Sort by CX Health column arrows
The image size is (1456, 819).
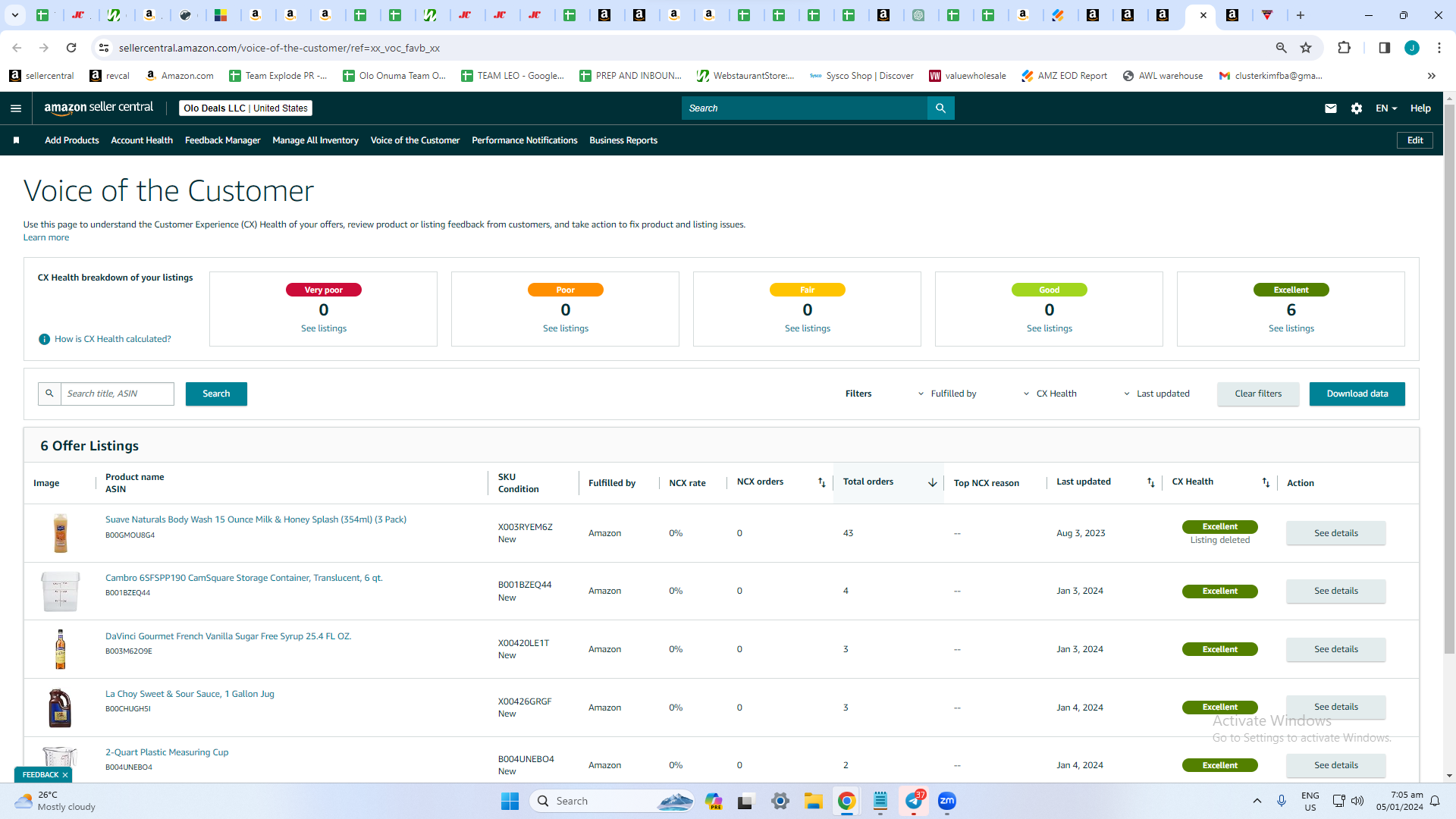1266,483
